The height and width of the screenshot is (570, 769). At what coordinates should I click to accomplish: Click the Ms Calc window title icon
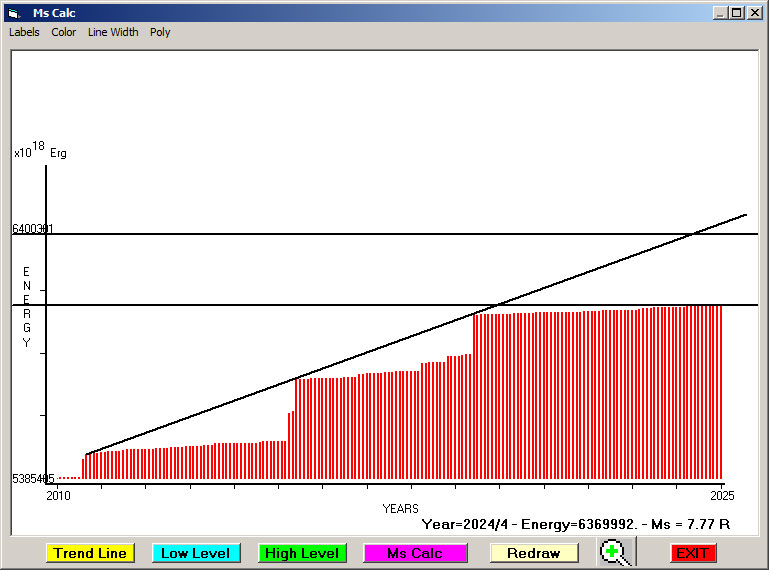point(14,13)
